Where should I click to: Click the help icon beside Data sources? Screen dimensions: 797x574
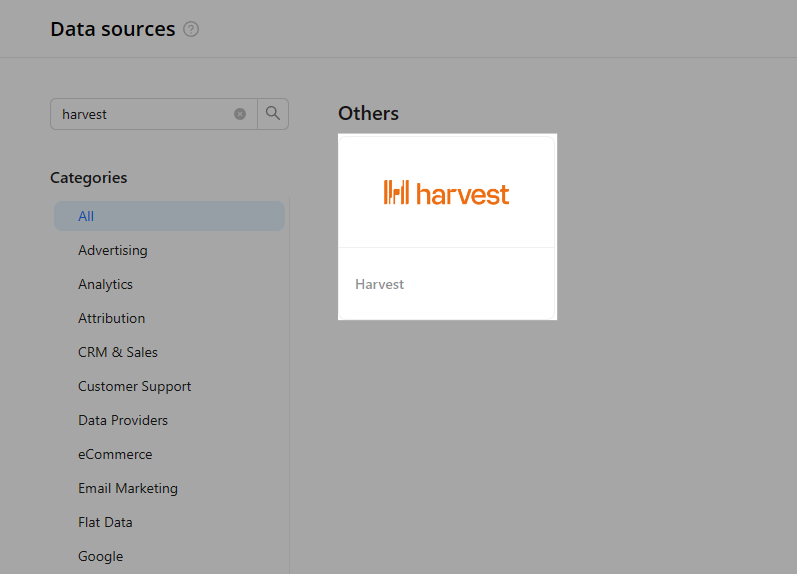coord(191,29)
